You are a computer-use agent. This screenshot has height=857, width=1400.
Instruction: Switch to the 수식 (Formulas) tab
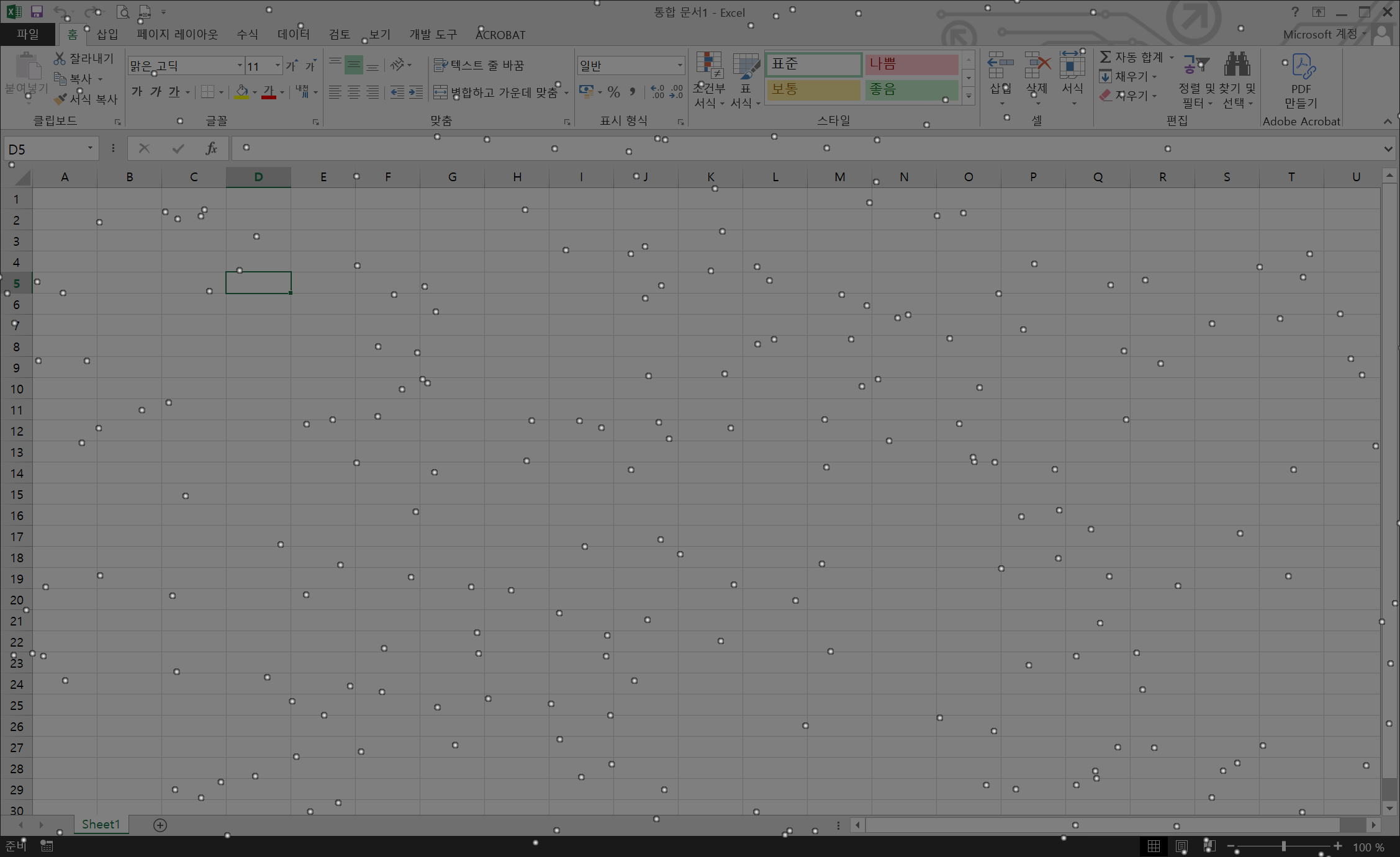point(247,34)
